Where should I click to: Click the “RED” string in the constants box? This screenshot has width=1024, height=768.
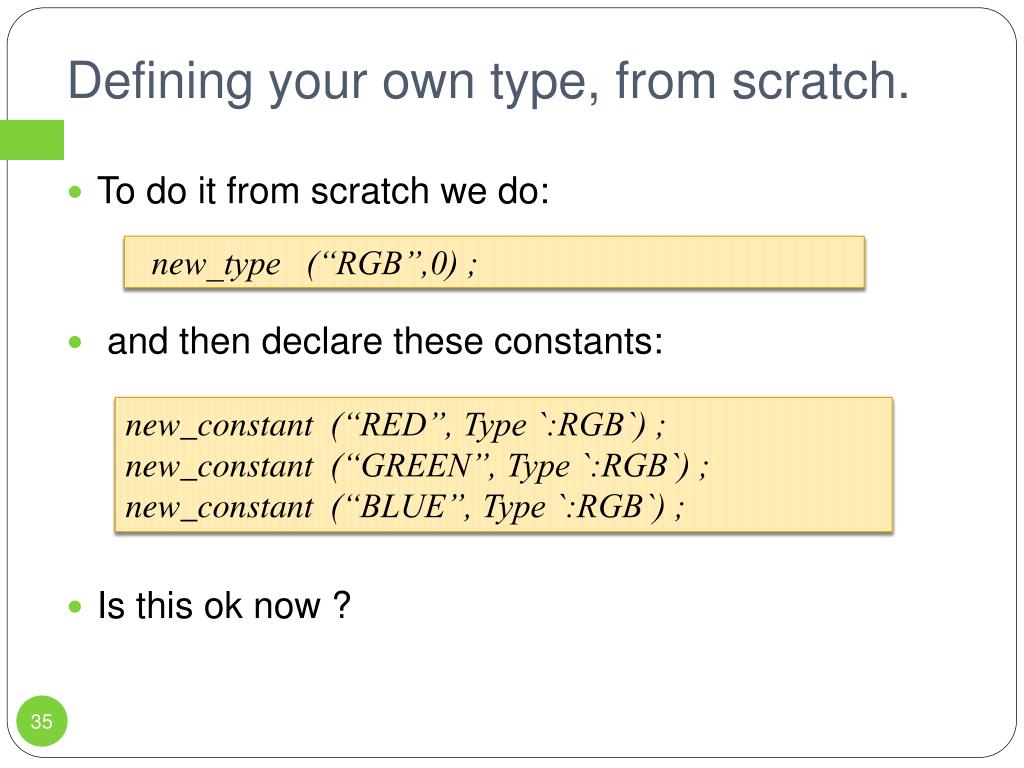point(392,426)
